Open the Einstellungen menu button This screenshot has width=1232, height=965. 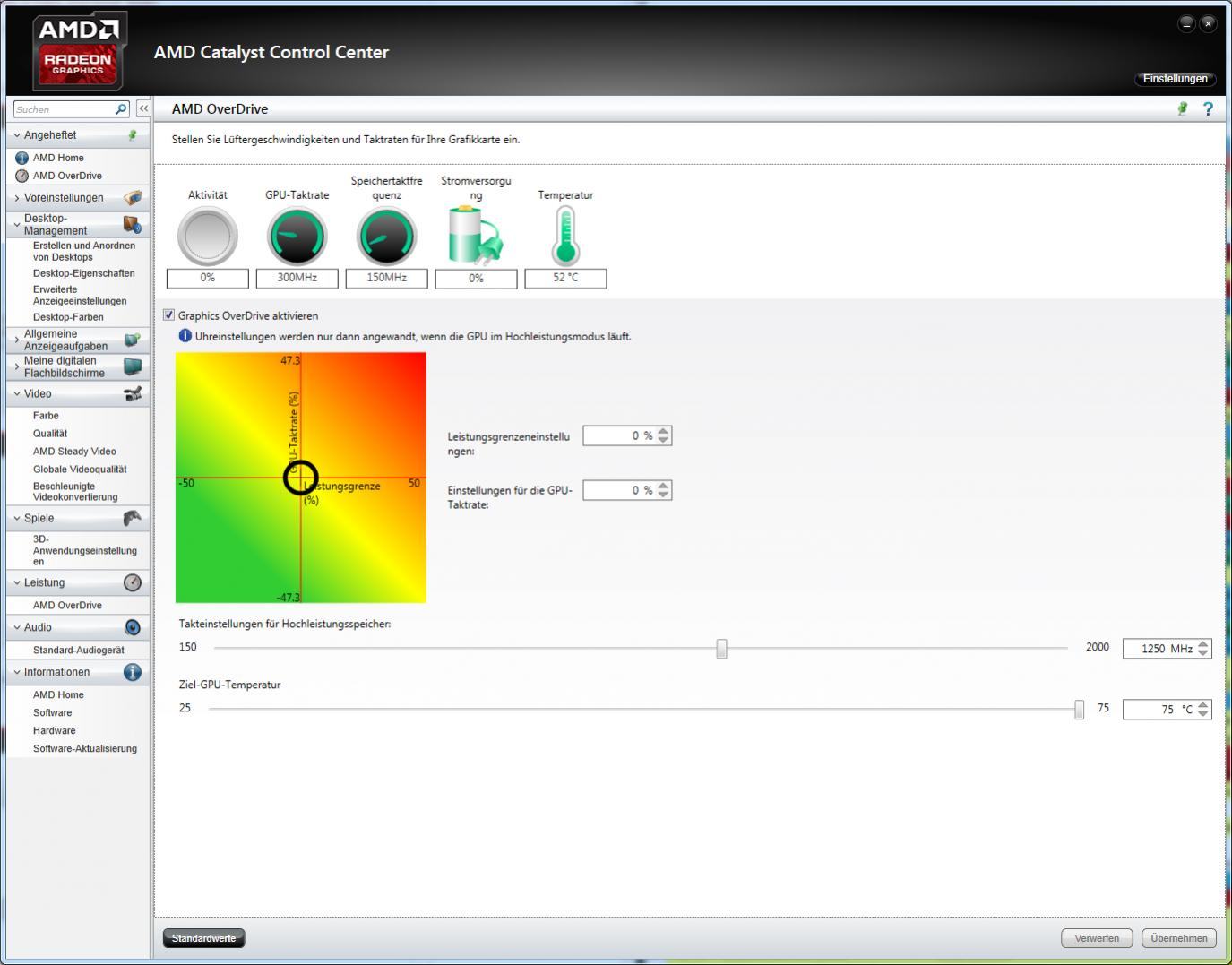[1175, 79]
